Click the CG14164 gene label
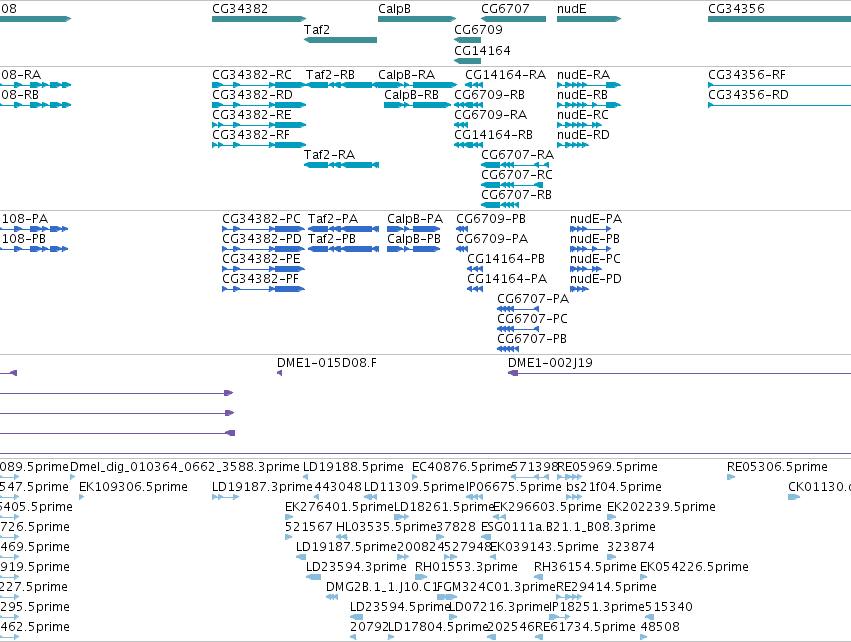The image size is (851, 642). pos(482,51)
